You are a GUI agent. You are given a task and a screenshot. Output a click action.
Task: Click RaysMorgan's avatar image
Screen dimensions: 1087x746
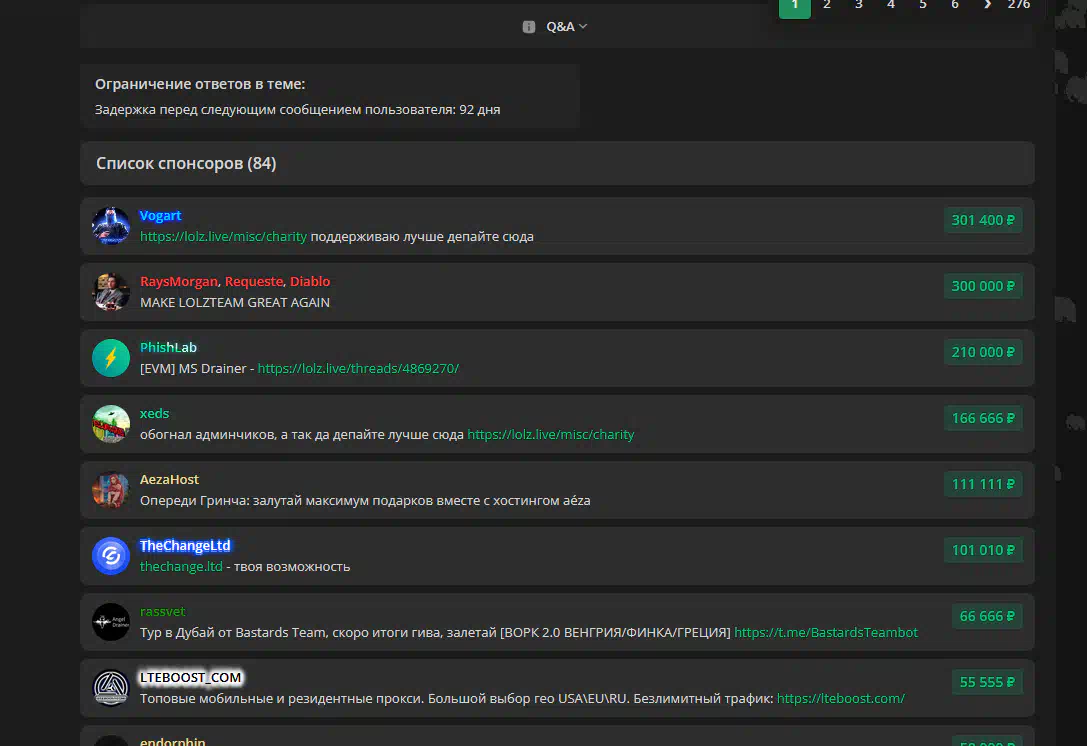pos(111,292)
